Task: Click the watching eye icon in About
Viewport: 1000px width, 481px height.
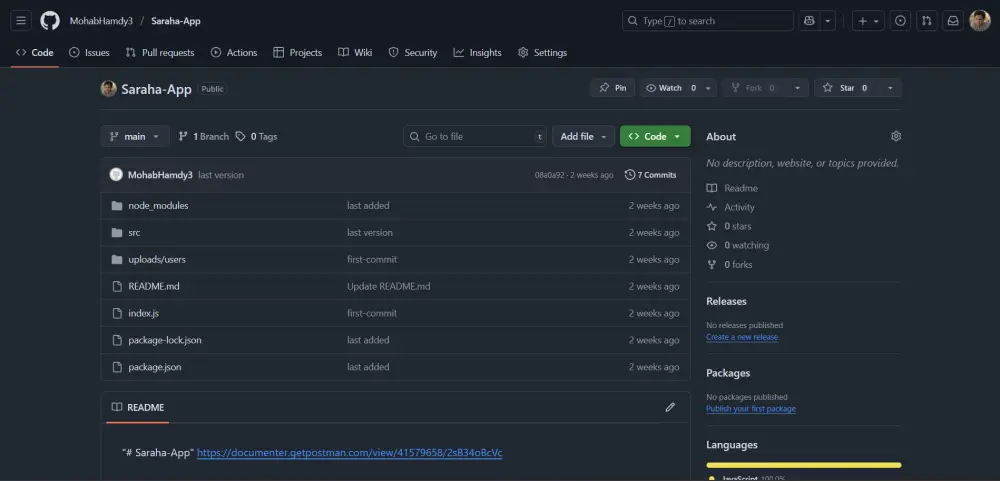Action: click(712, 245)
